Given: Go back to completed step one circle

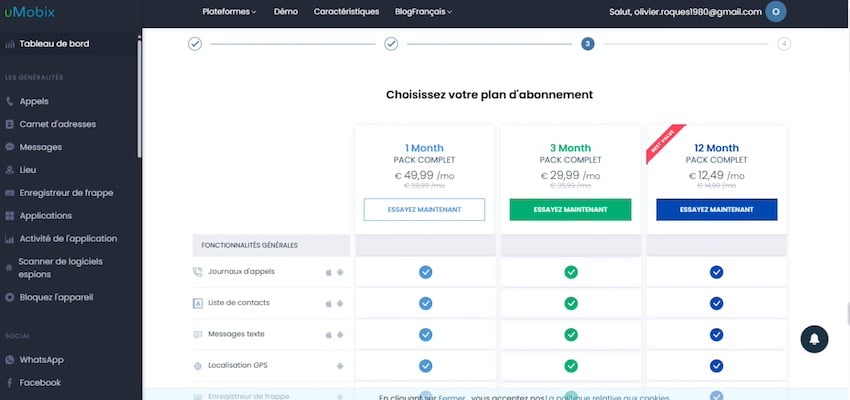Looking at the screenshot, I should click(x=195, y=44).
